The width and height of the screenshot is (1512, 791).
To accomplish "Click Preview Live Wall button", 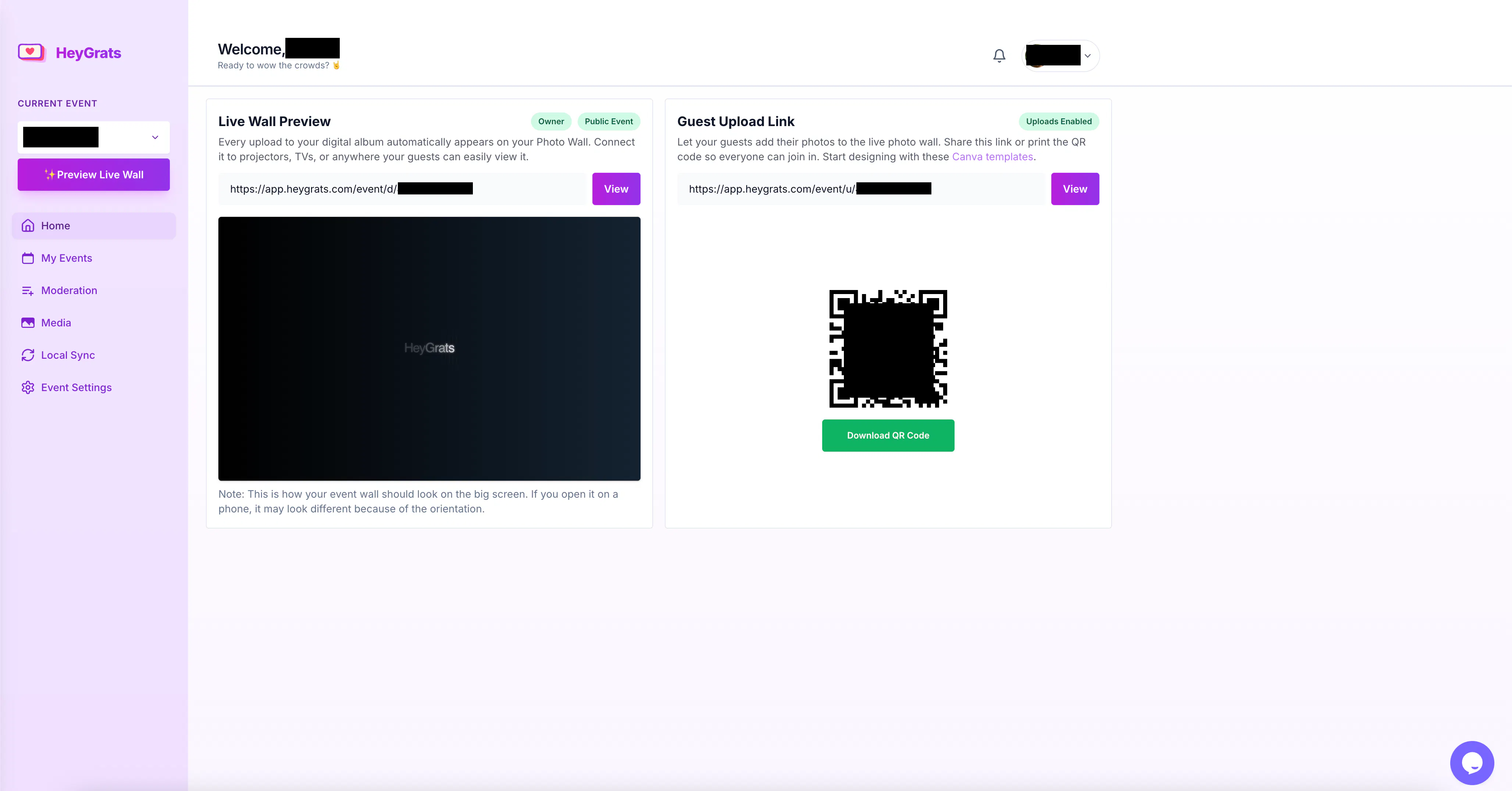I will 93,174.
